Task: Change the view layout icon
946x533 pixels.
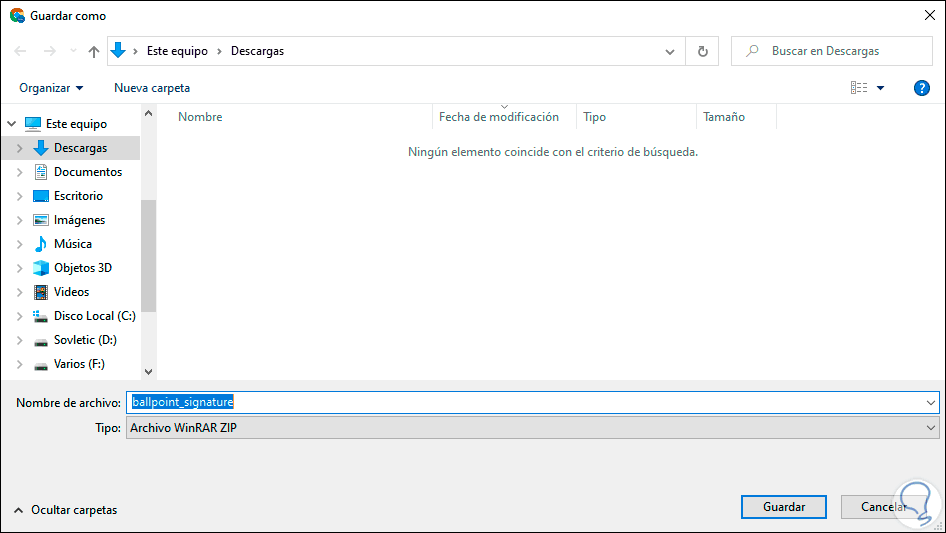Action: (859, 88)
